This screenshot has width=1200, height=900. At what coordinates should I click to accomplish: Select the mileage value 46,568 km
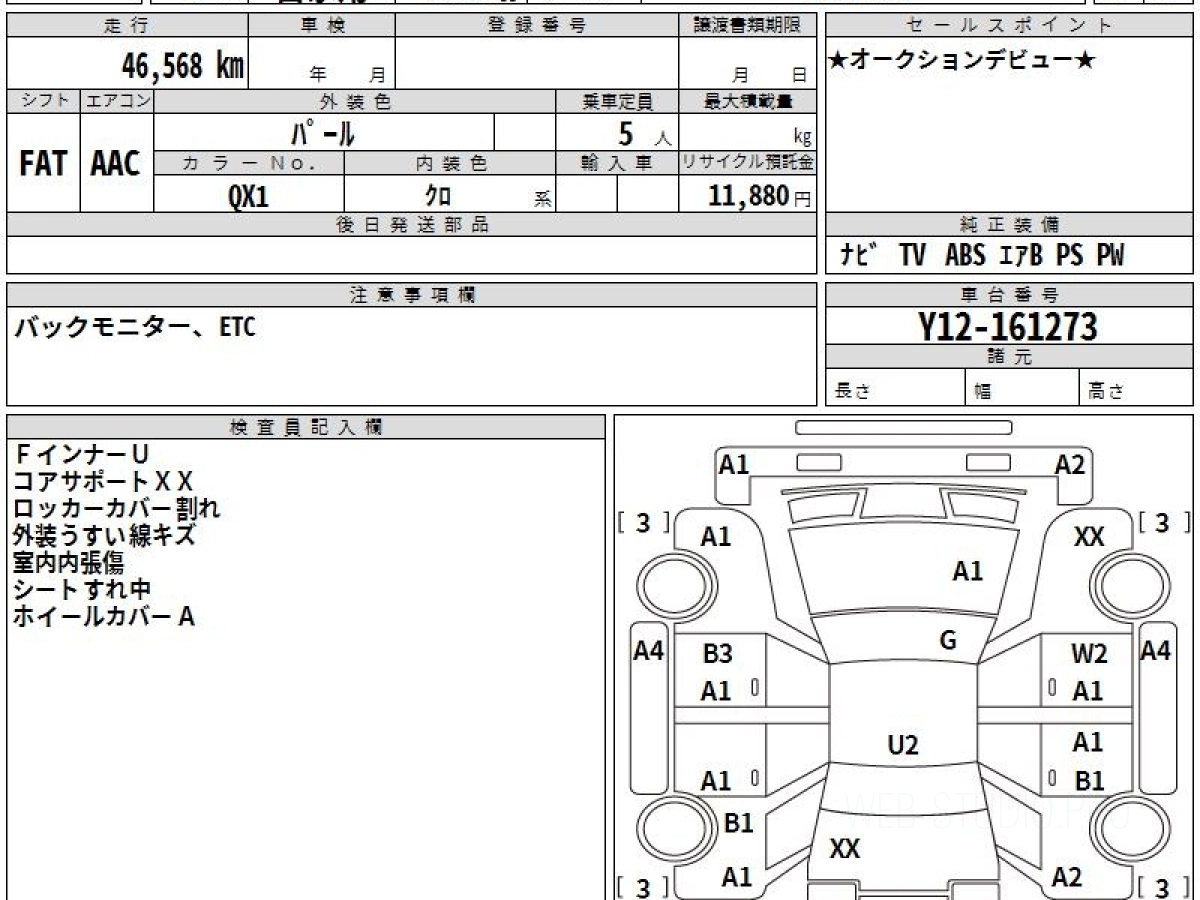(183, 66)
